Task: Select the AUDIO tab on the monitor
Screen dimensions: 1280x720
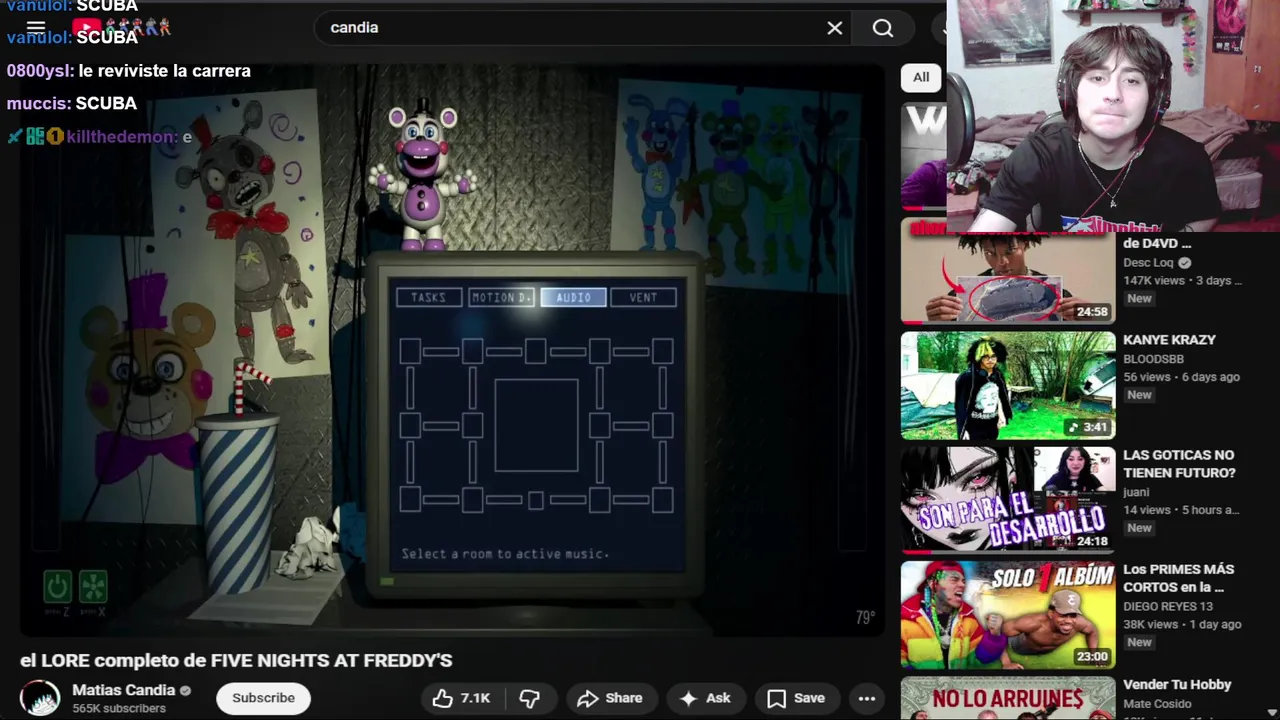Action: [573, 297]
